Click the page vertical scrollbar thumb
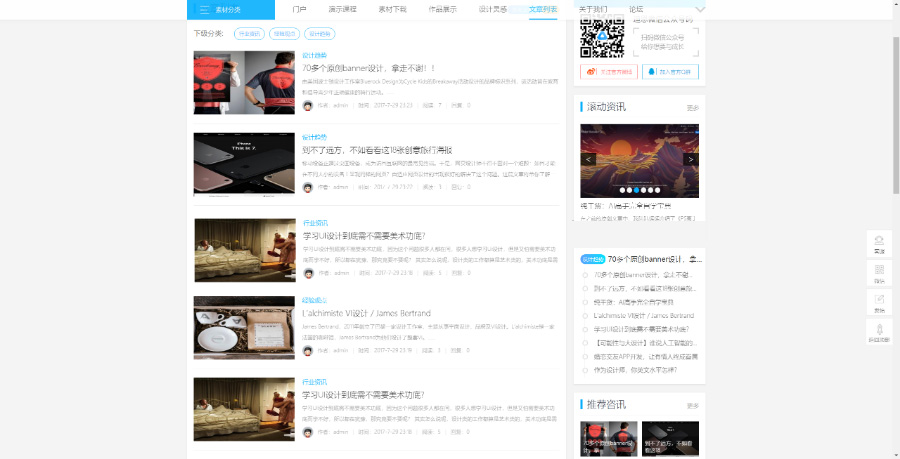 click(896, 115)
